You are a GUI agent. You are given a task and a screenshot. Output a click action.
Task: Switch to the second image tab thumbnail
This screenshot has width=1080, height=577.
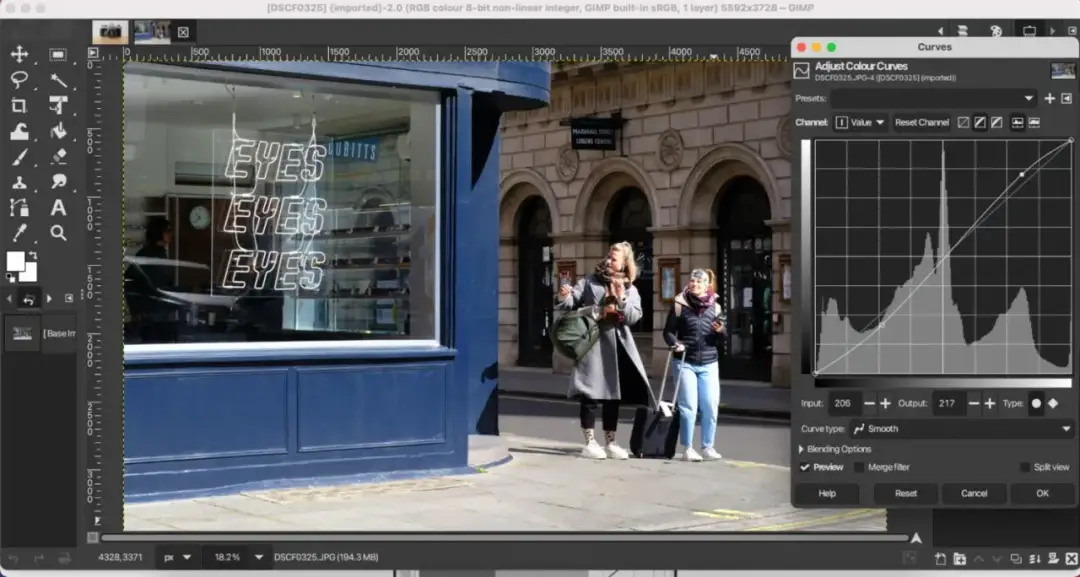point(151,32)
